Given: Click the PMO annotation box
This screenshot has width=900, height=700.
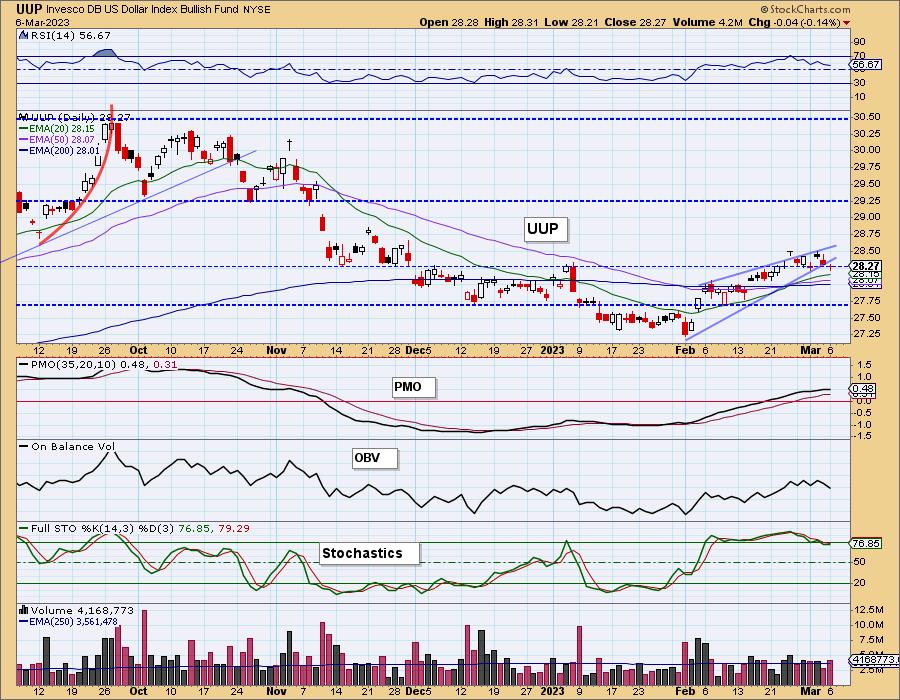Looking at the screenshot, I should pos(414,387).
